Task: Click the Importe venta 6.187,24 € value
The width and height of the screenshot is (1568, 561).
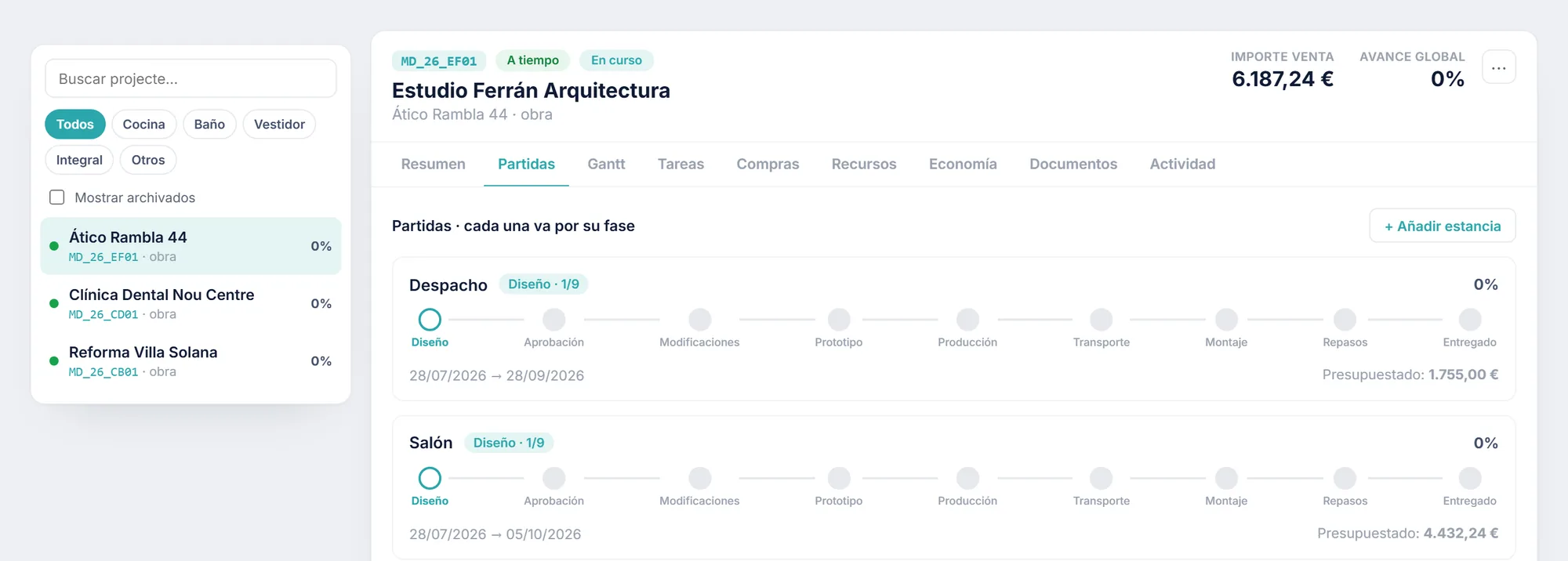Action: point(1283,79)
